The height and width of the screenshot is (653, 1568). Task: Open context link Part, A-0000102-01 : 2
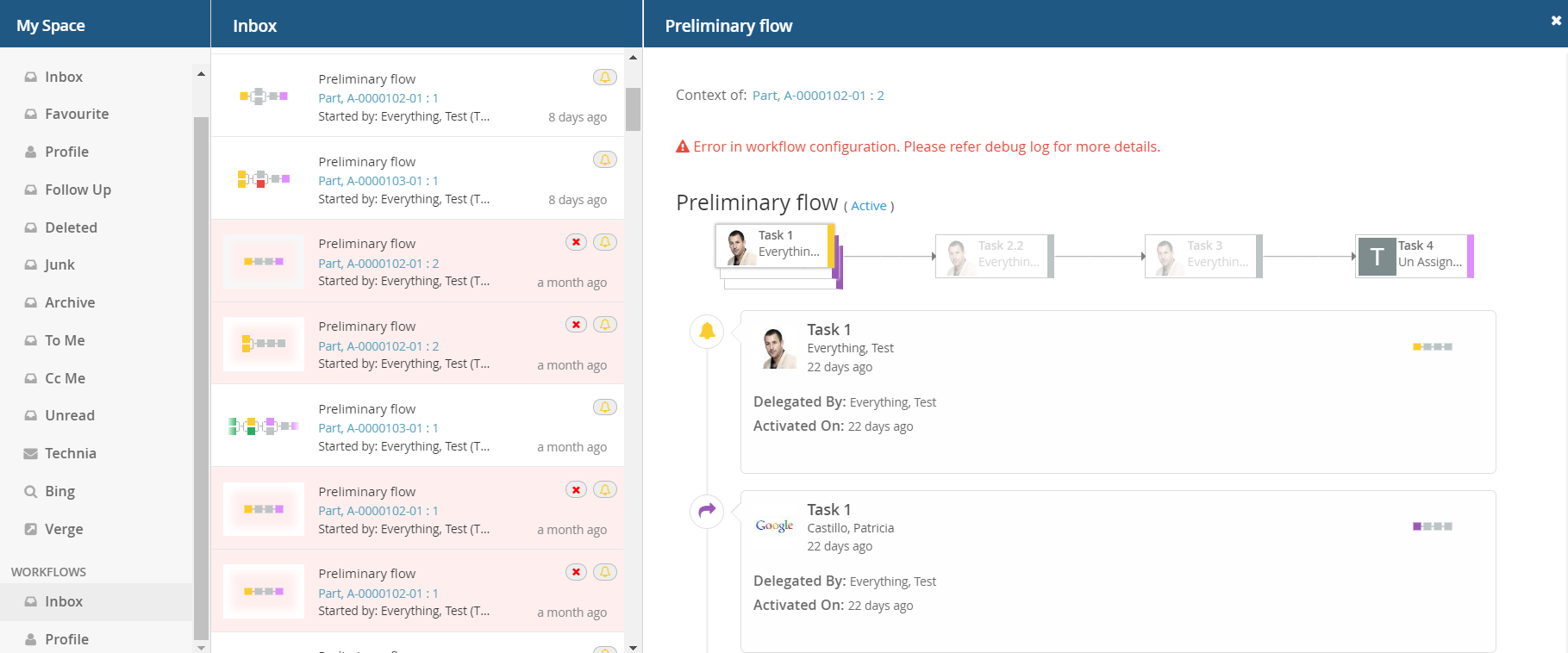[818, 96]
